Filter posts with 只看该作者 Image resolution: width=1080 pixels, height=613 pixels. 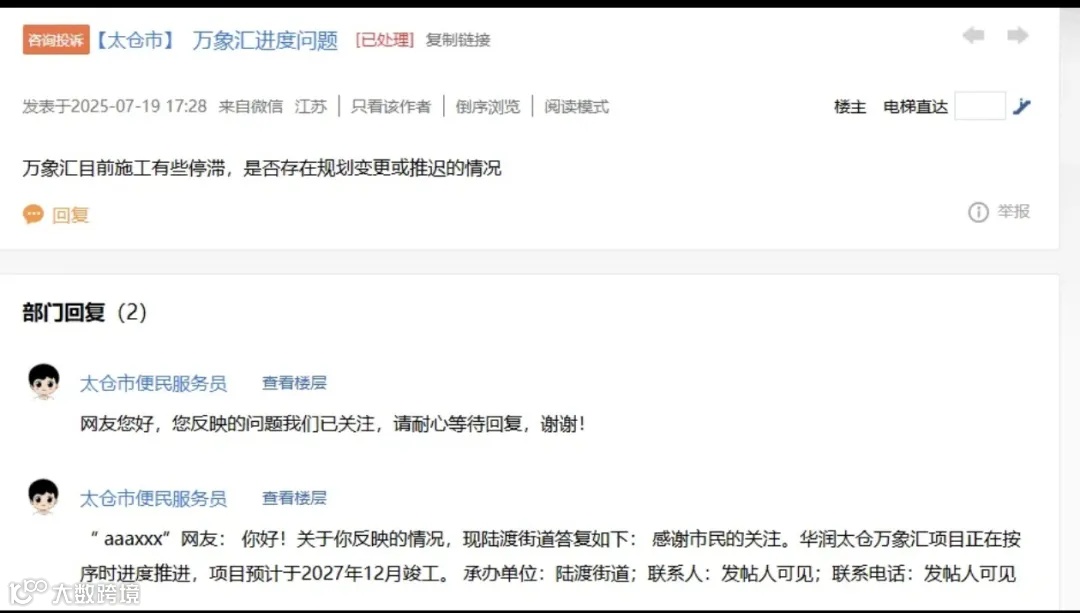pyautogui.click(x=391, y=107)
